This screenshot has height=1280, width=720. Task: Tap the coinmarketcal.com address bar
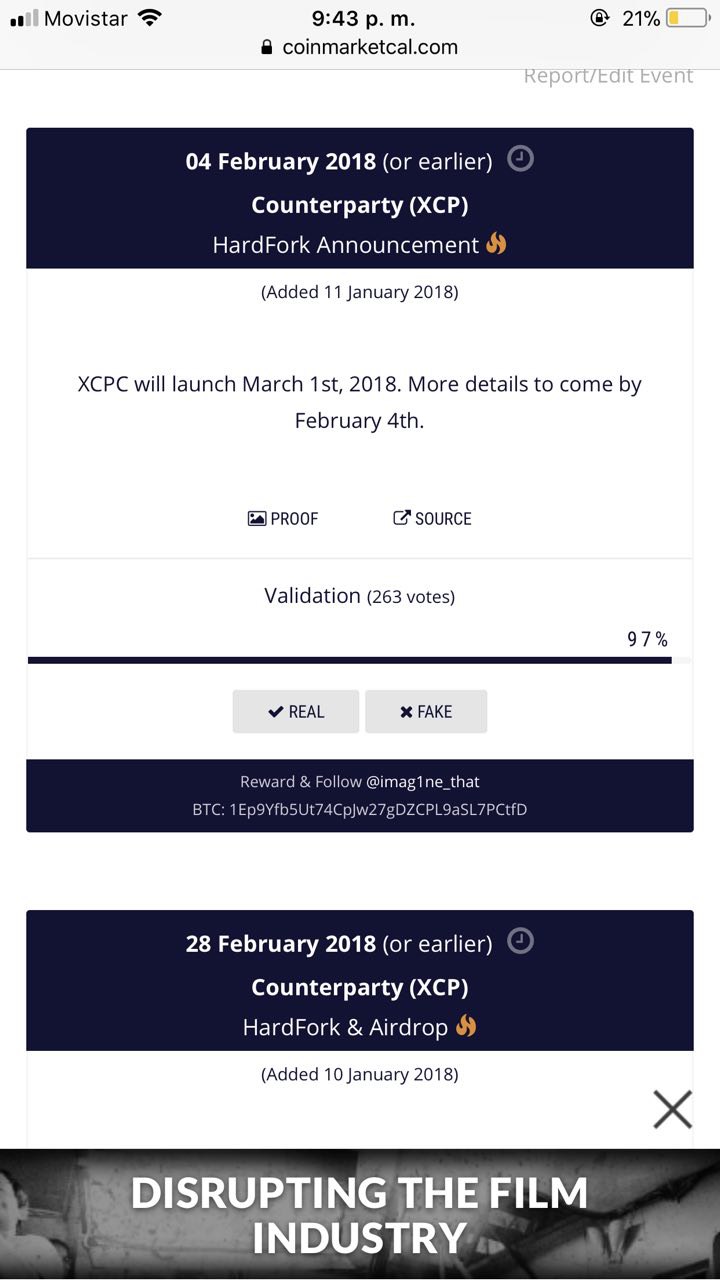(x=360, y=47)
